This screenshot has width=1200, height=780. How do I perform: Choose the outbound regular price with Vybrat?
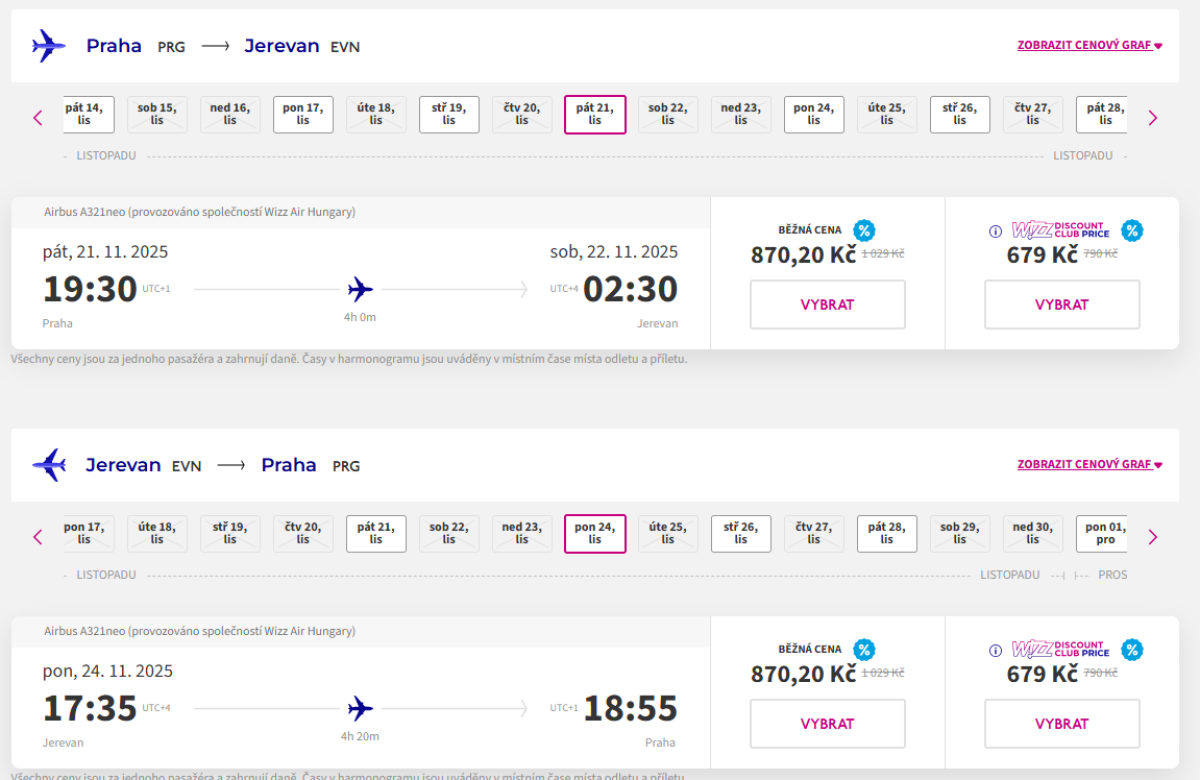tap(827, 305)
